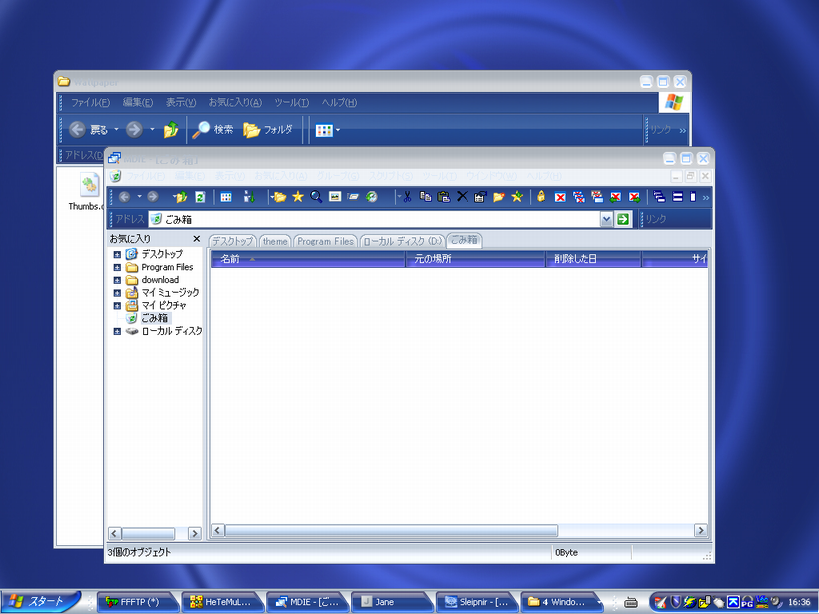819x614 pixels.
Task: Switch to Jane taskbar button
Action: pyautogui.click(x=392, y=602)
